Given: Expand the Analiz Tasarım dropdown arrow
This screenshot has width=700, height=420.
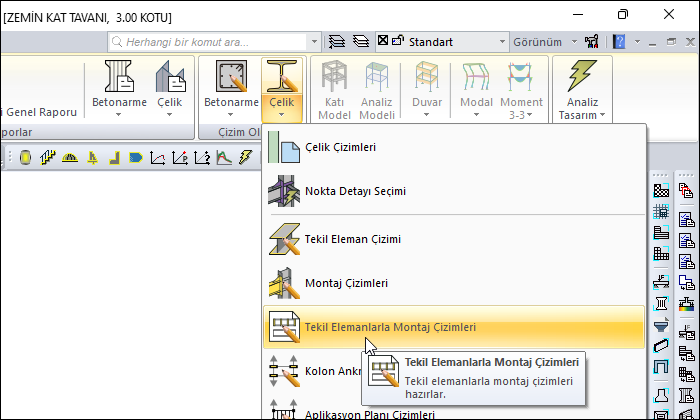Looking at the screenshot, I should point(602,115).
